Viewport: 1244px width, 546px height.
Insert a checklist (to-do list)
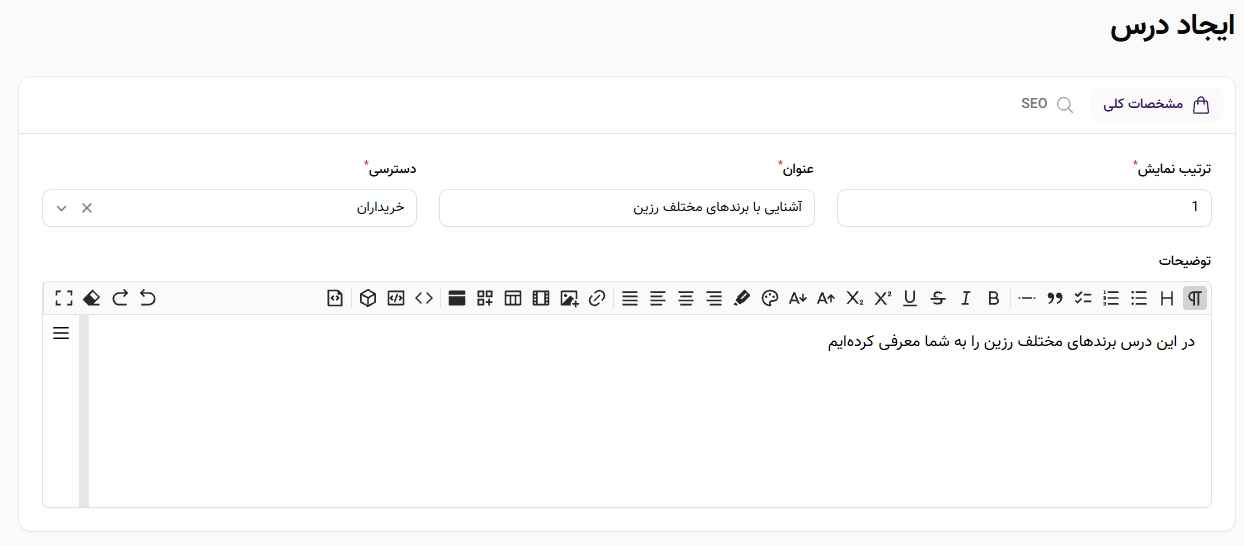coord(1082,298)
